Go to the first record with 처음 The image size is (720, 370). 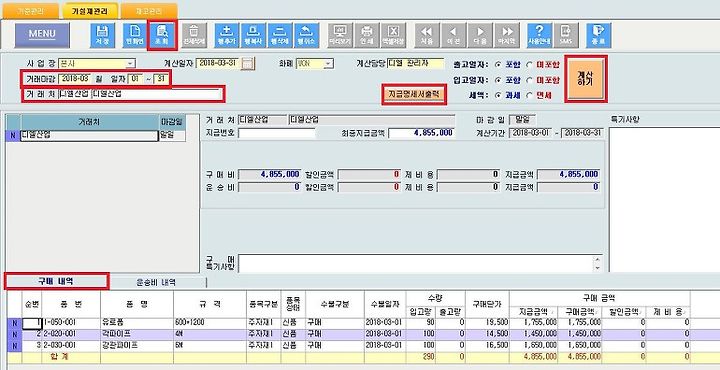[x=427, y=35]
